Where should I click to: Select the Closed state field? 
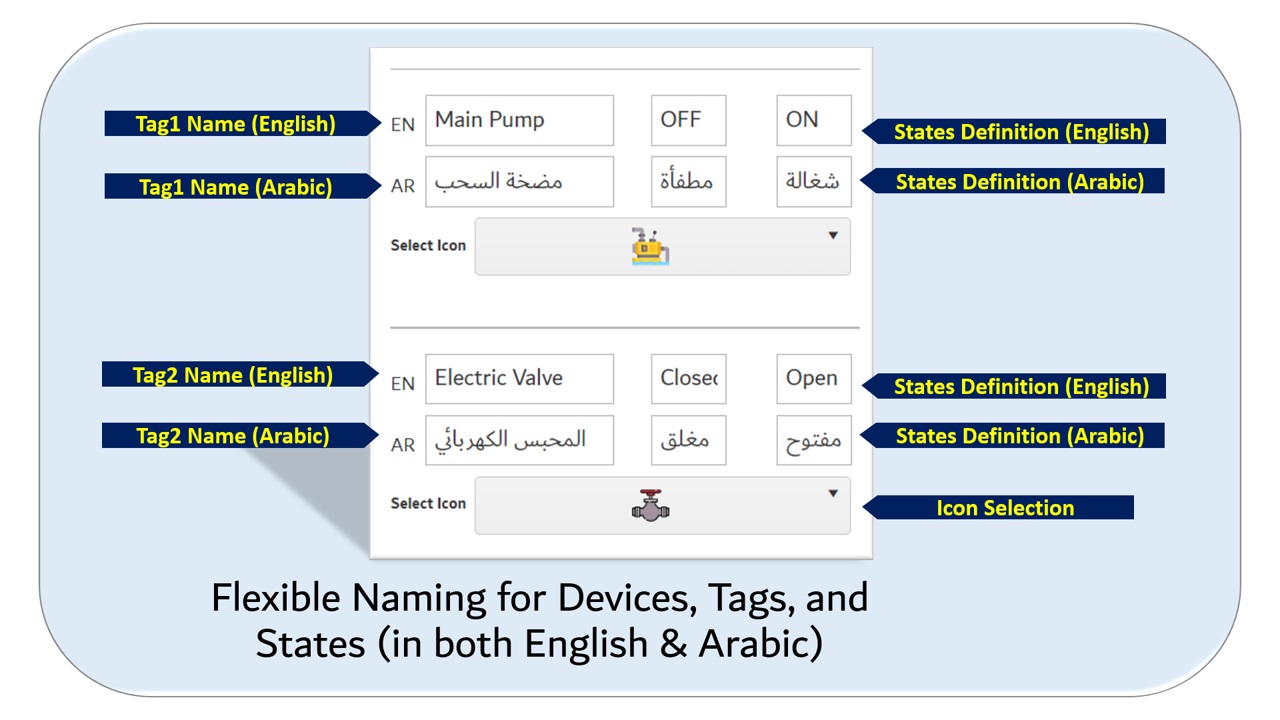(x=688, y=378)
